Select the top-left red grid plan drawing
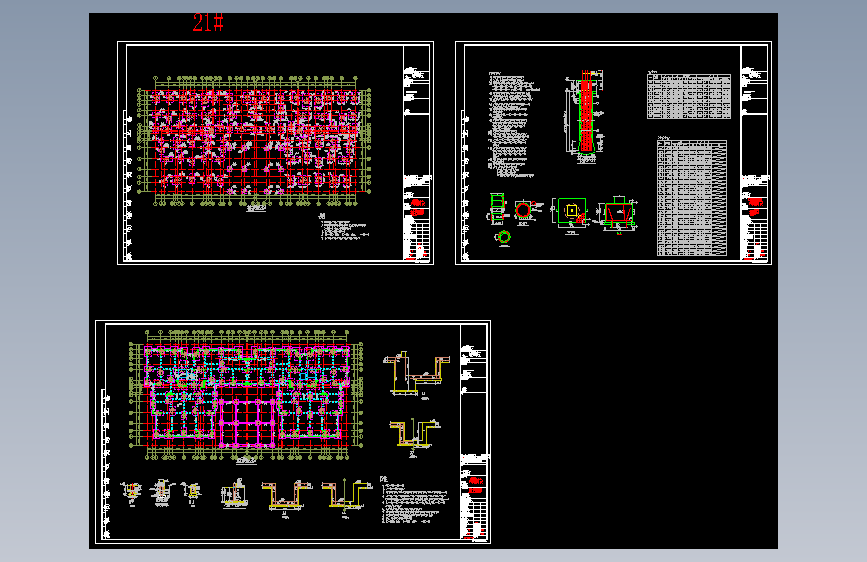 click(254, 142)
